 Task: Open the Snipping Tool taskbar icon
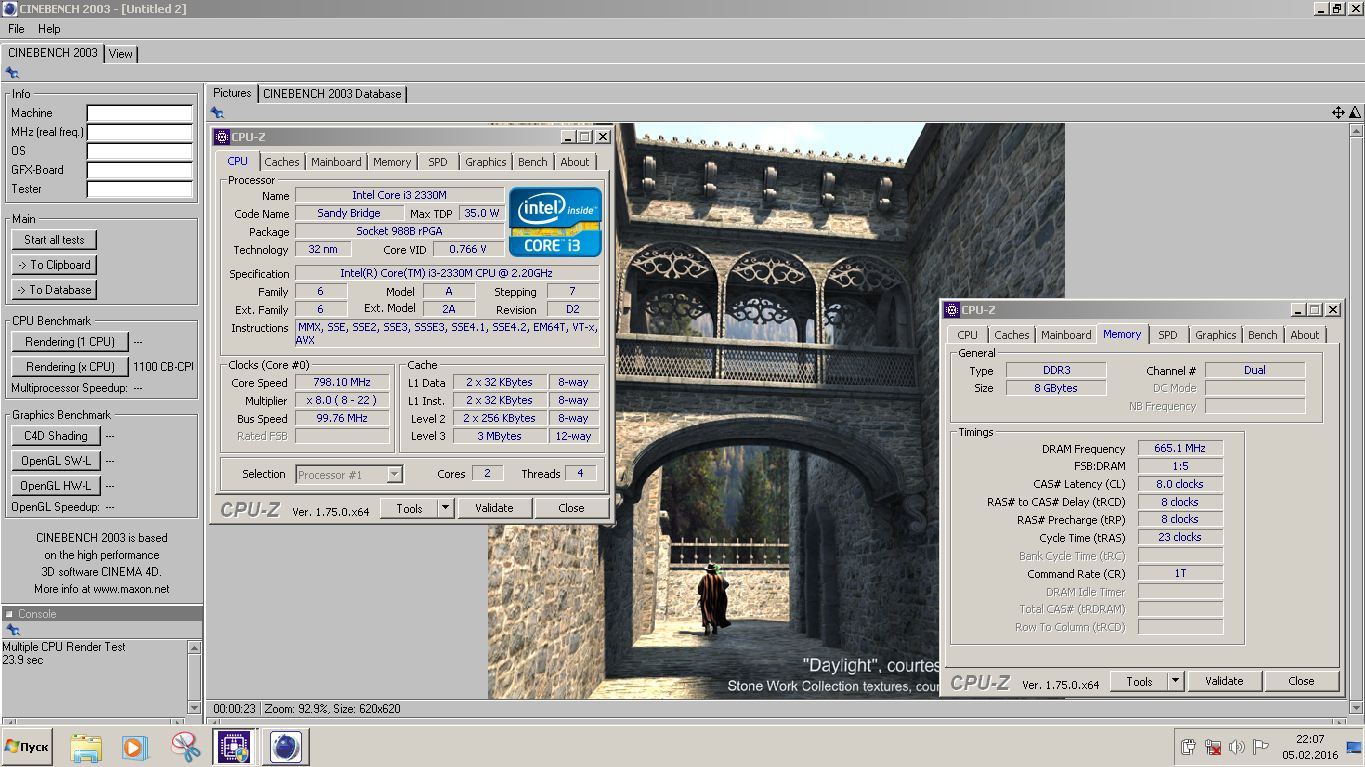[x=185, y=747]
